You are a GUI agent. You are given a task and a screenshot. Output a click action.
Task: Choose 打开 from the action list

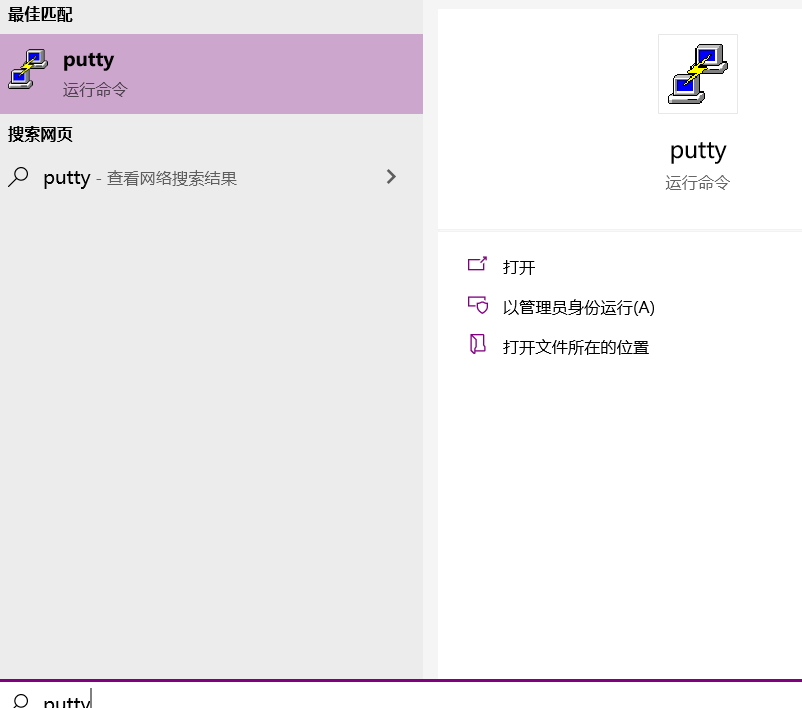(519, 267)
